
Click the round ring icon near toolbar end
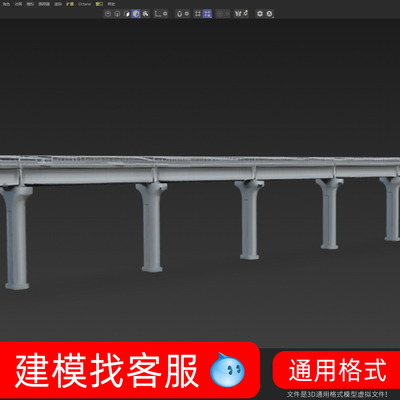(x=260, y=14)
